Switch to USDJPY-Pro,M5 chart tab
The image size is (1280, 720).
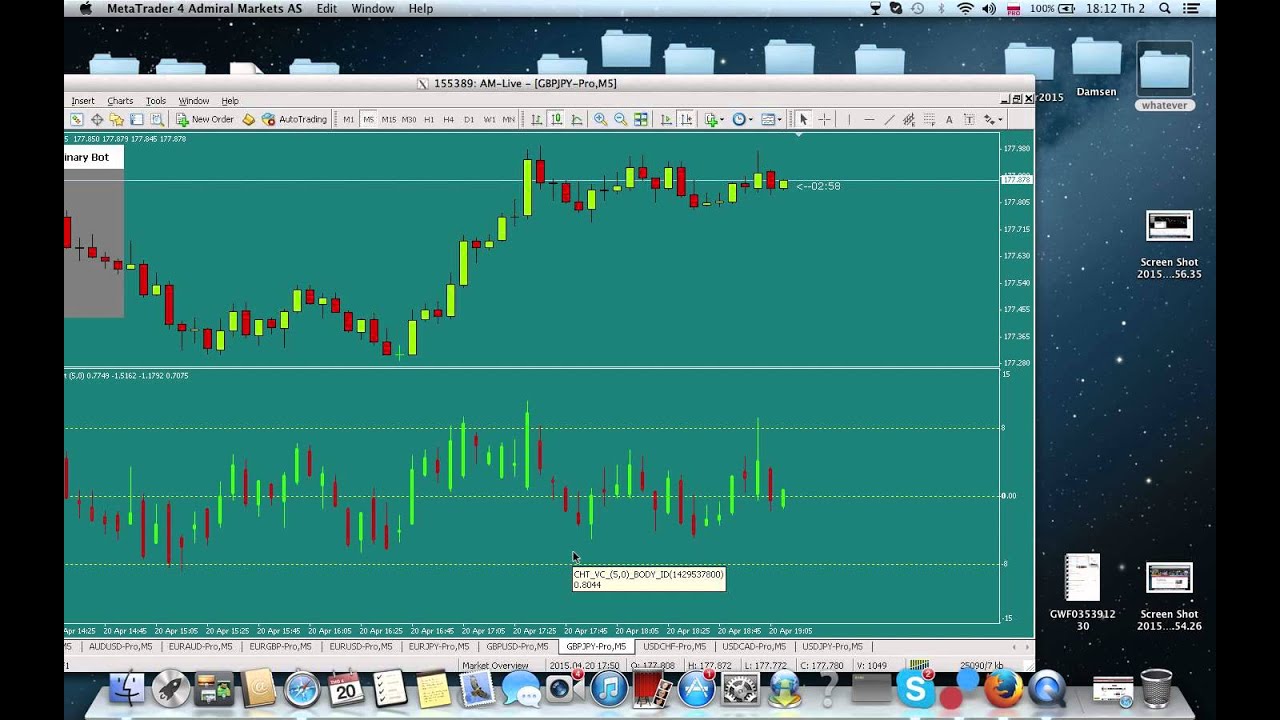pyautogui.click(x=832, y=647)
